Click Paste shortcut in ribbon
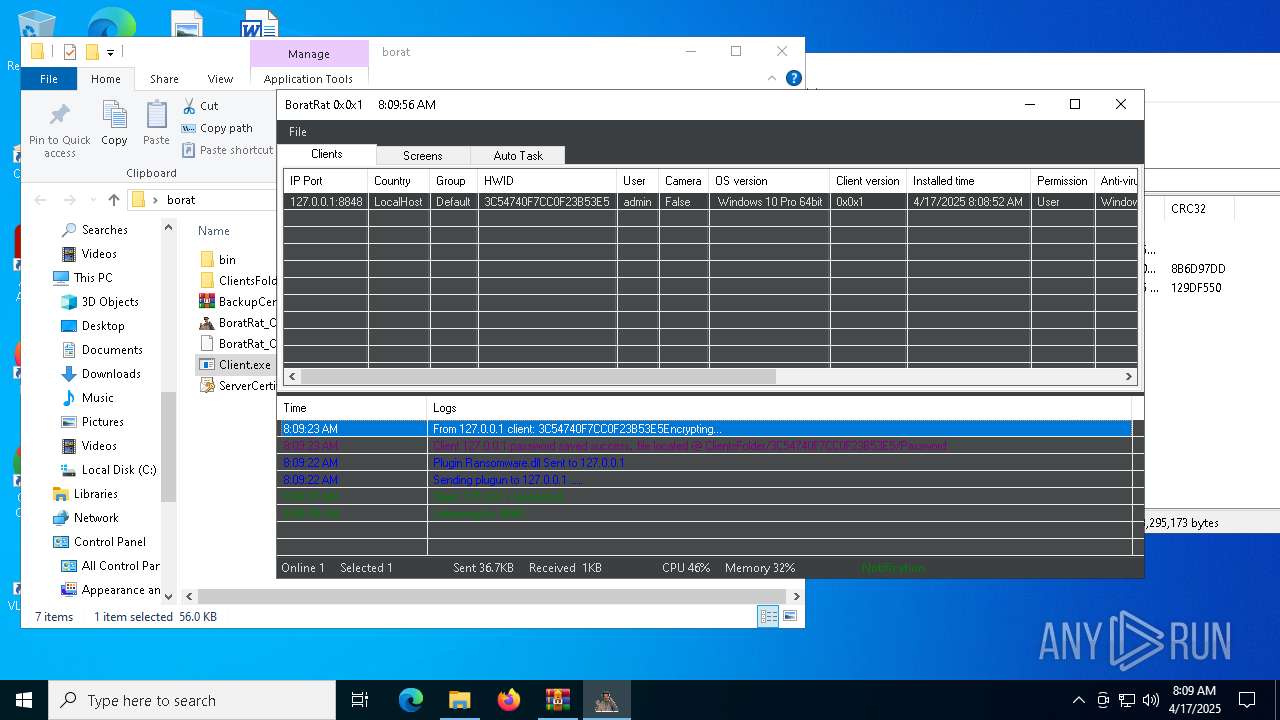Screen dimensions: 1280x720 (x=228, y=150)
